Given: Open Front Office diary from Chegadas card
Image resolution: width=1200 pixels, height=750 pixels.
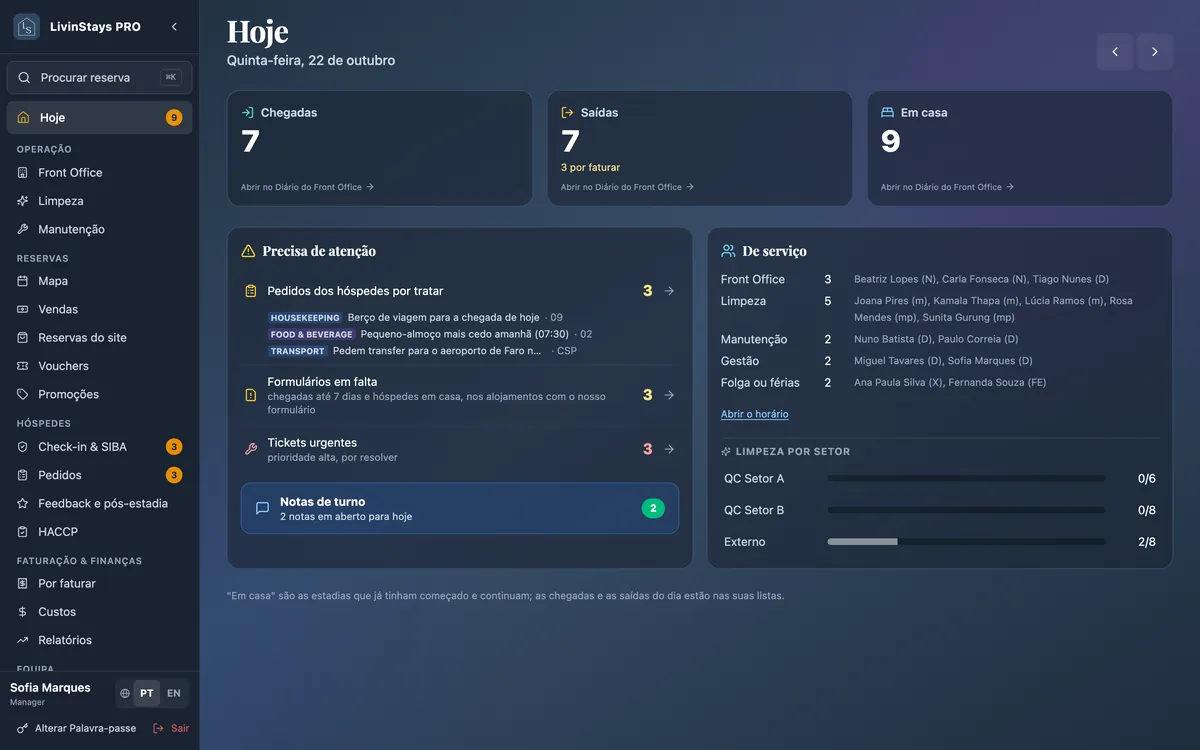Looking at the screenshot, I should pos(307,187).
